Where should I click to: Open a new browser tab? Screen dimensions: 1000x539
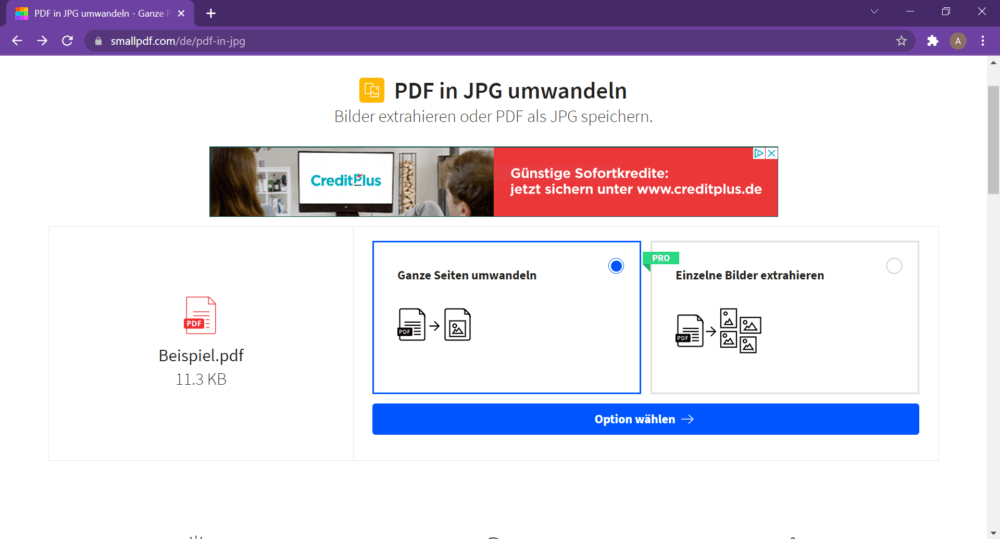click(210, 13)
